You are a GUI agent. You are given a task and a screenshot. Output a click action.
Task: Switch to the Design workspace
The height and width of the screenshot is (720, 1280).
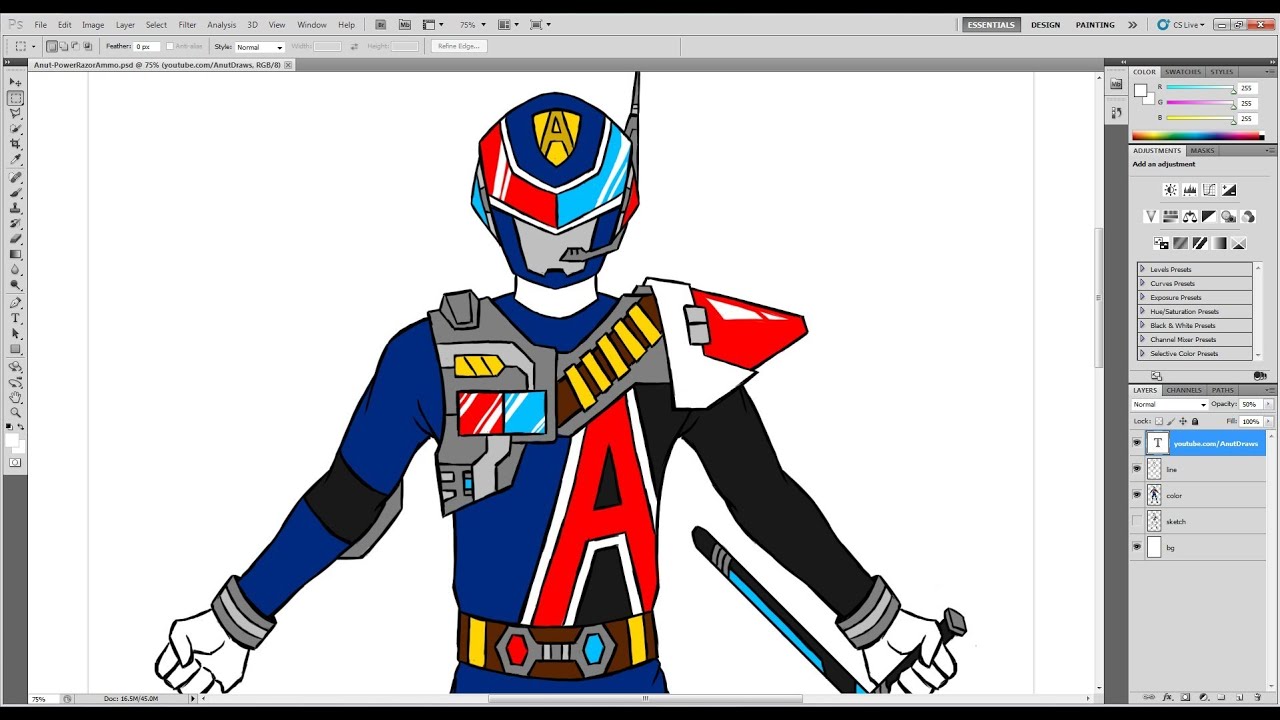[x=1045, y=25]
